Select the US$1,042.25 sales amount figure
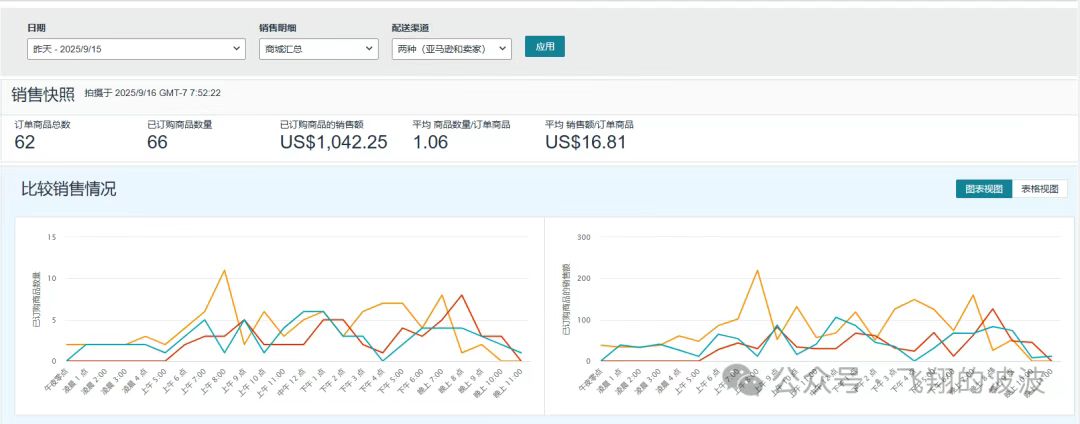This screenshot has height=424, width=1080. click(333, 142)
